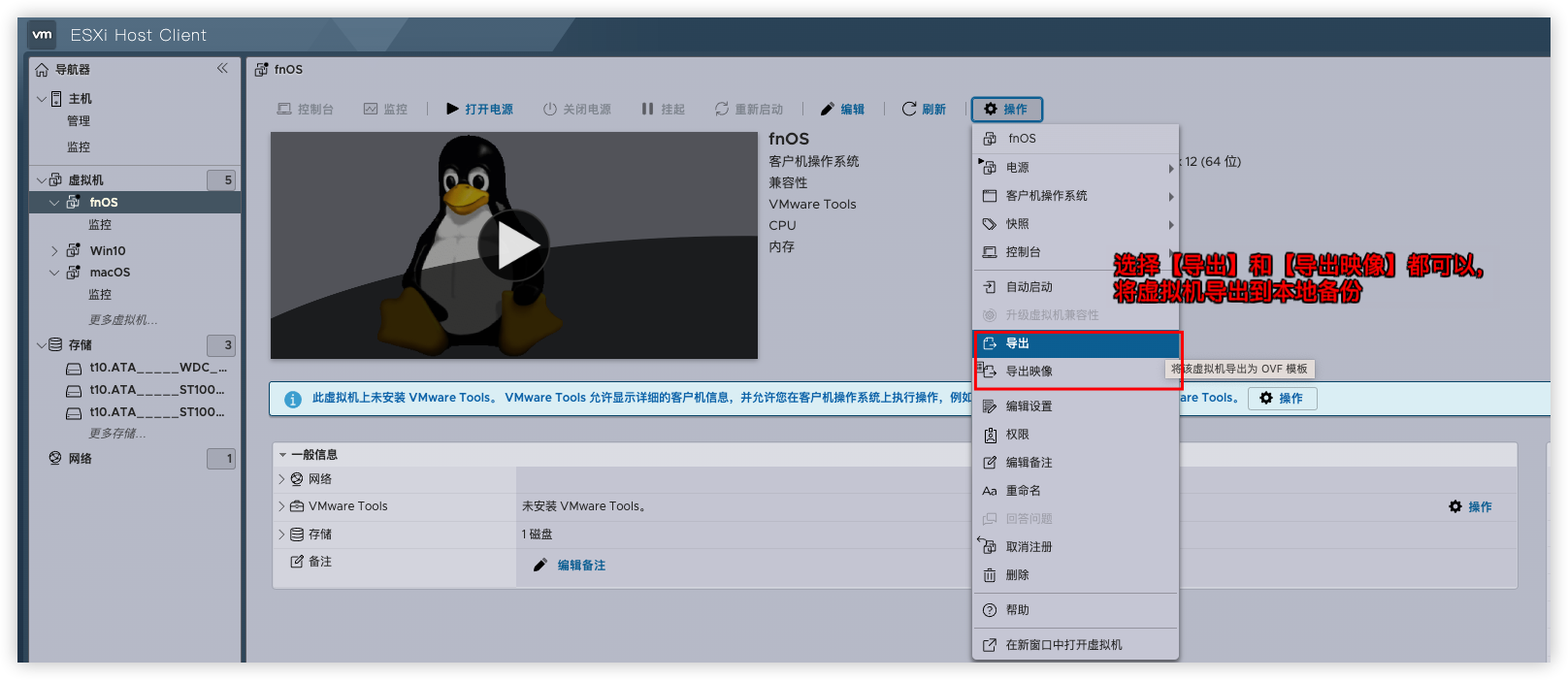The height and width of the screenshot is (680, 1568).
Task: Click 编辑 pencil toolbar button
Action: point(842,109)
